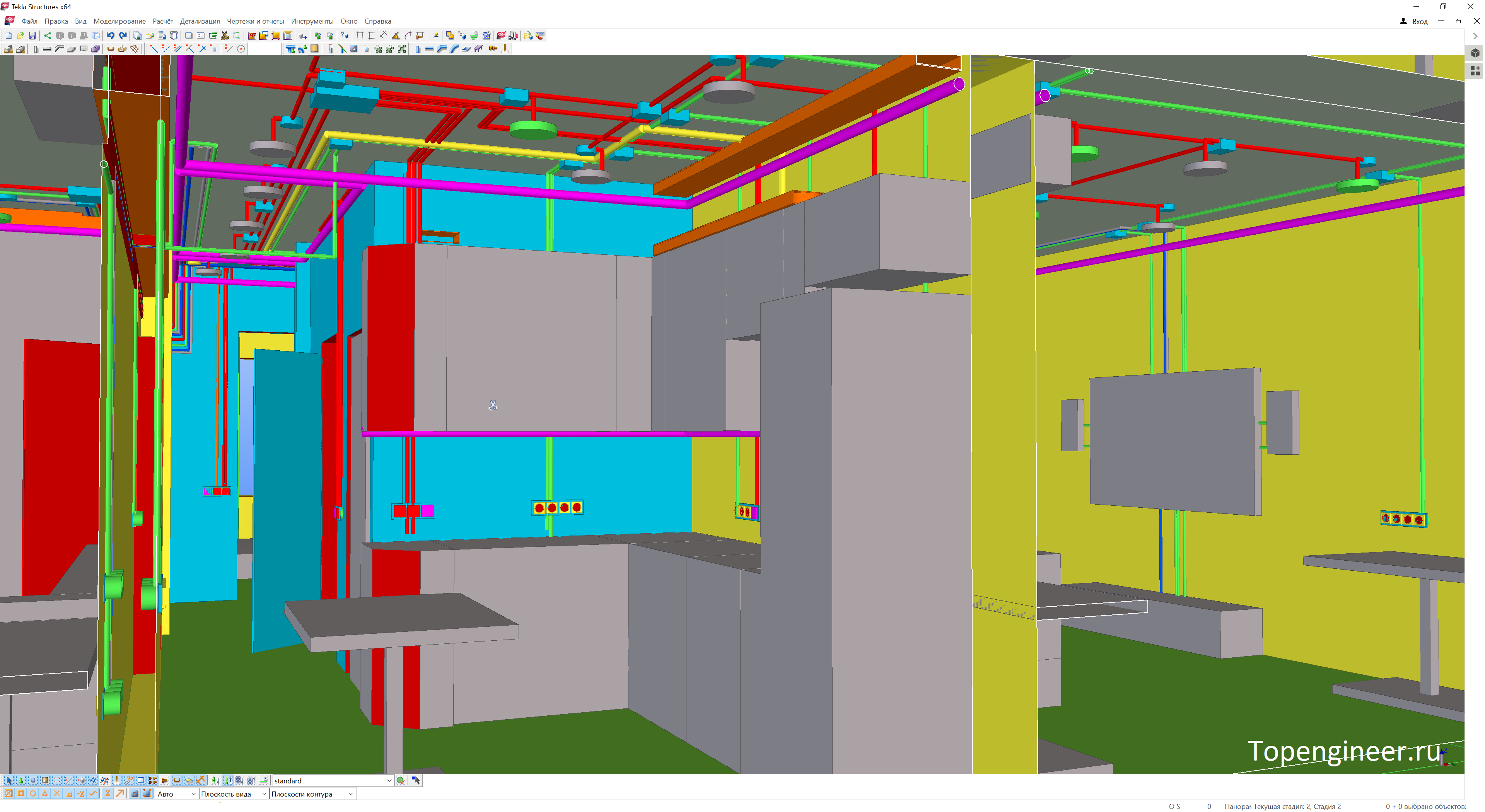Expand the Плоскость вида dropdown
The image size is (1485, 812).
coord(263,794)
